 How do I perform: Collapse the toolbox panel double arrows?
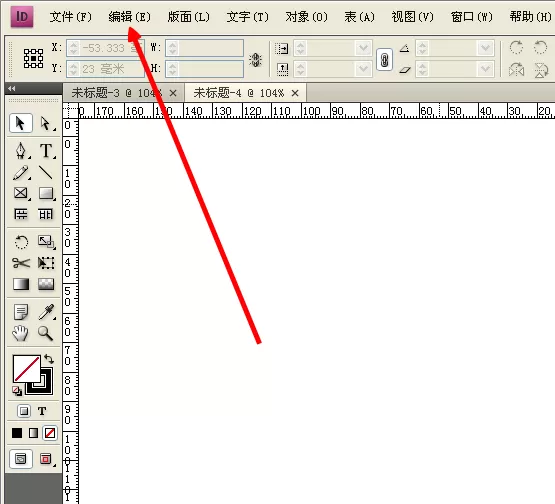[12, 88]
